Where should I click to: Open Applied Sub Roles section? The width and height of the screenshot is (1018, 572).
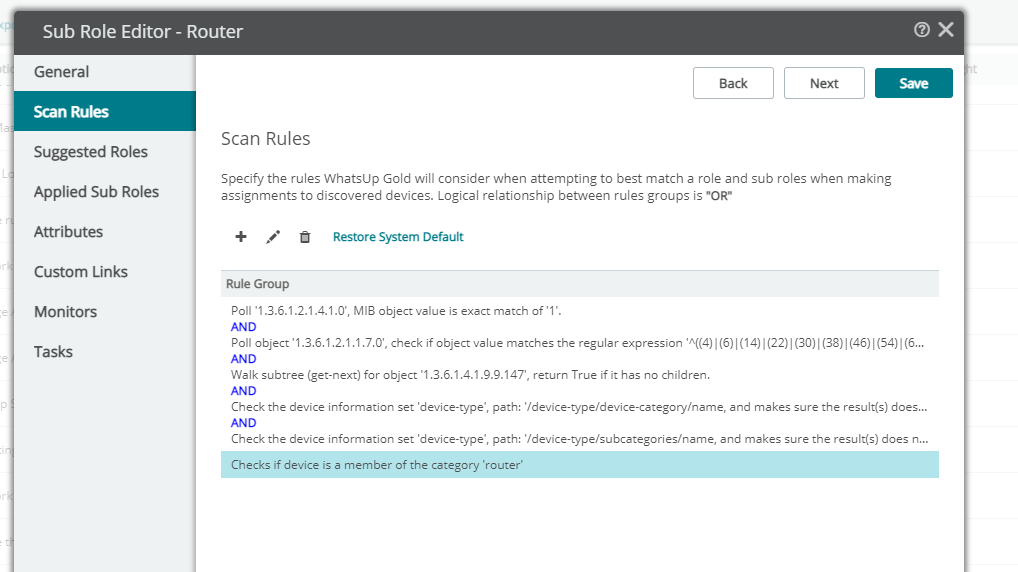pos(105,192)
